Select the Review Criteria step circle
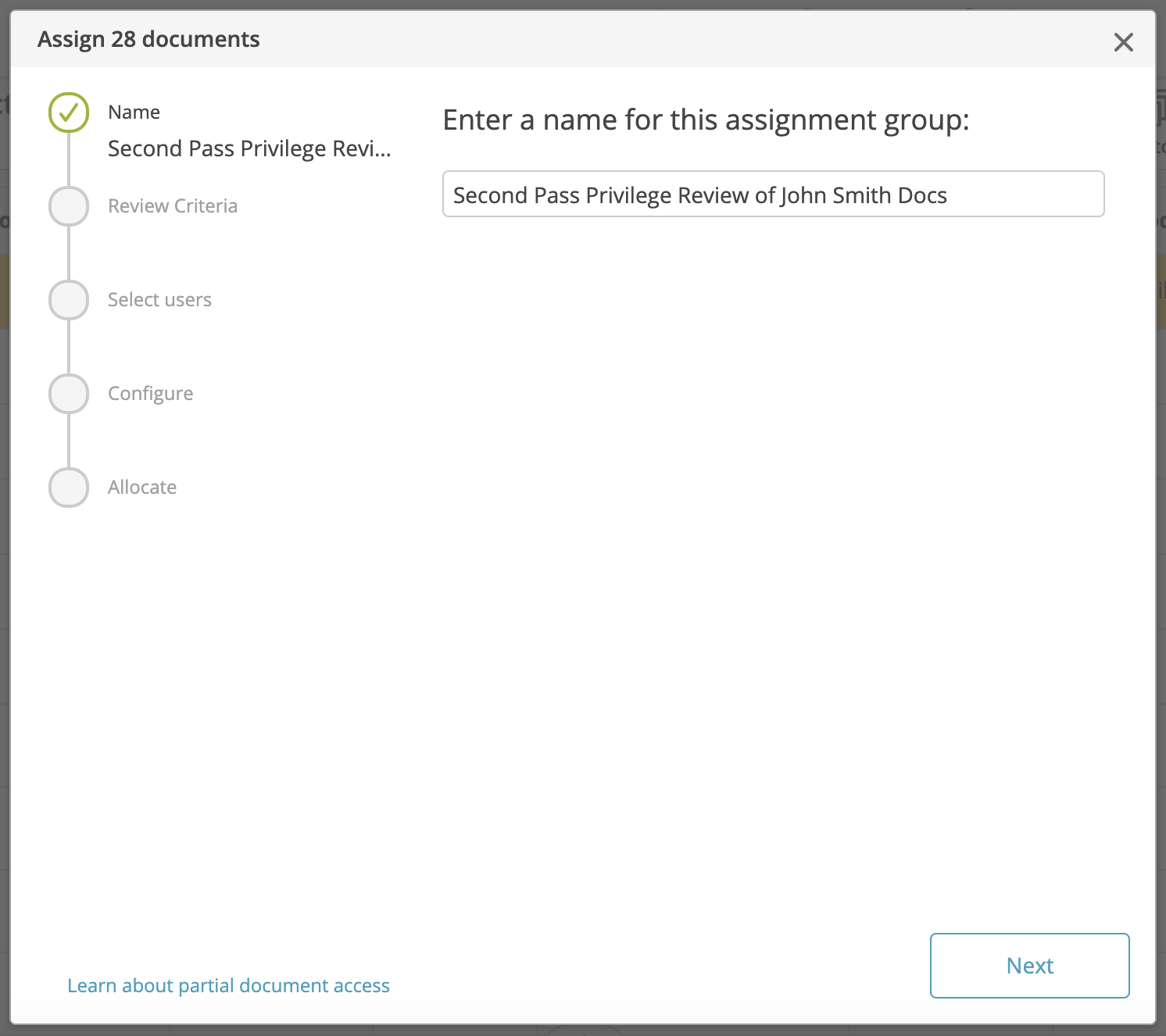This screenshot has width=1166, height=1036. pyautogui.click(x=68, y=206)
